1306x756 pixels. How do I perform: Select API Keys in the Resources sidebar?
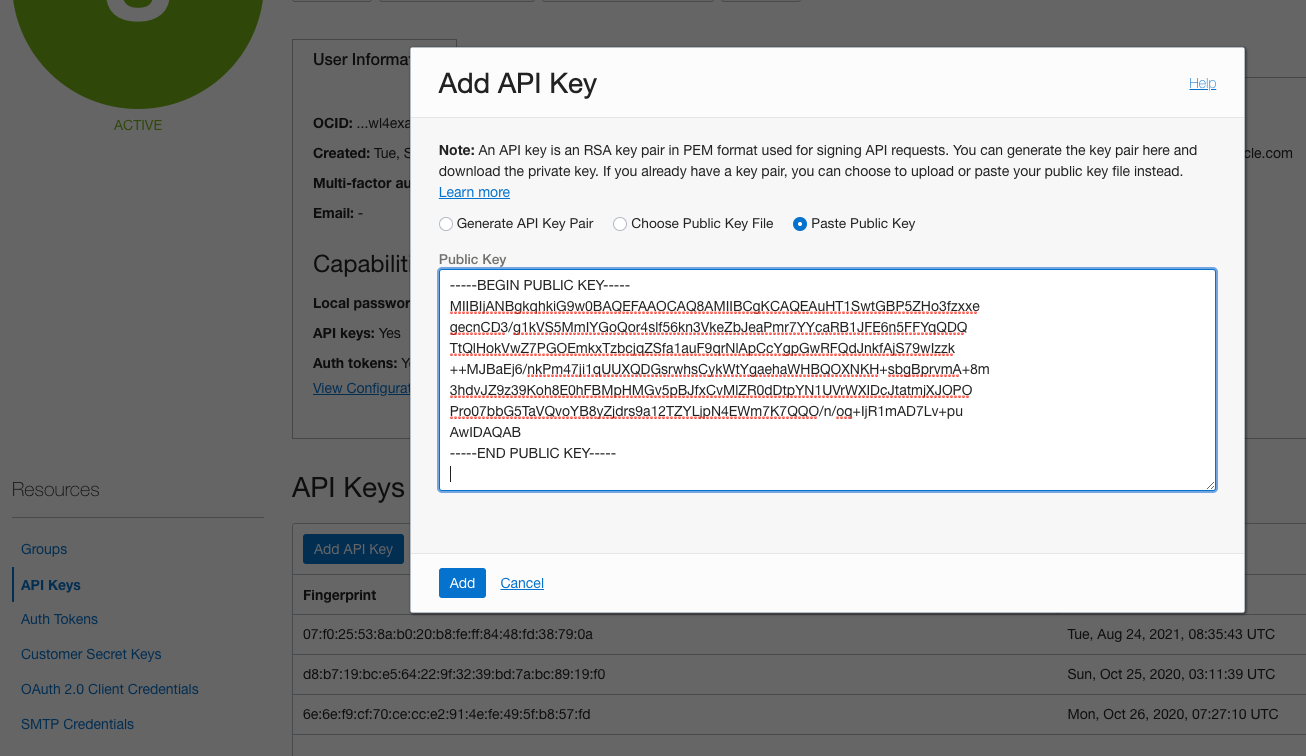(x=52, y=584)
